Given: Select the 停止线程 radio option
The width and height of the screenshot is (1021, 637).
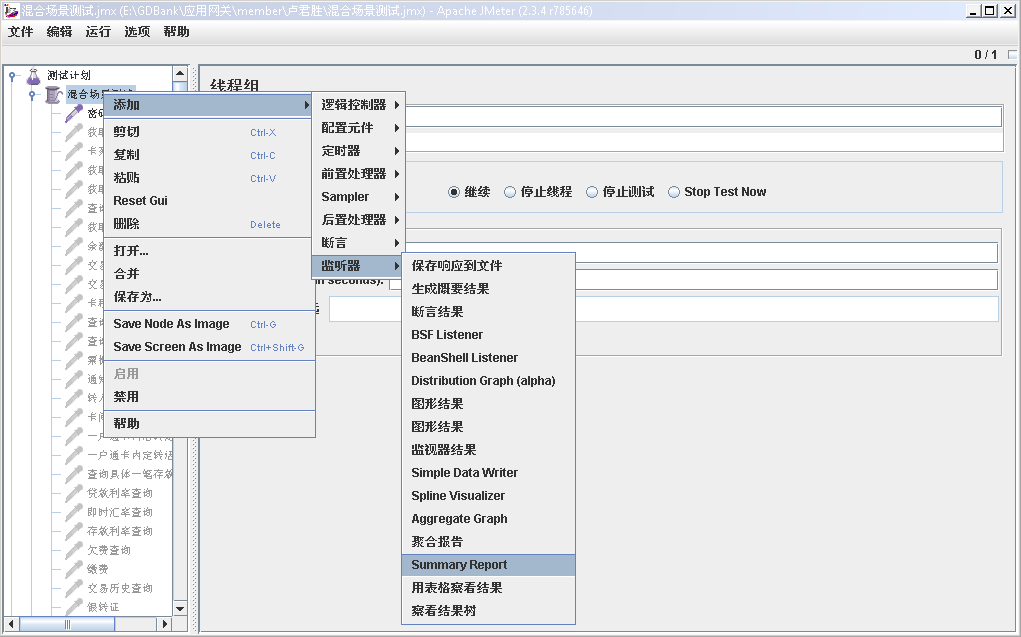Looking at the screenshot, I should coord(510,192).
